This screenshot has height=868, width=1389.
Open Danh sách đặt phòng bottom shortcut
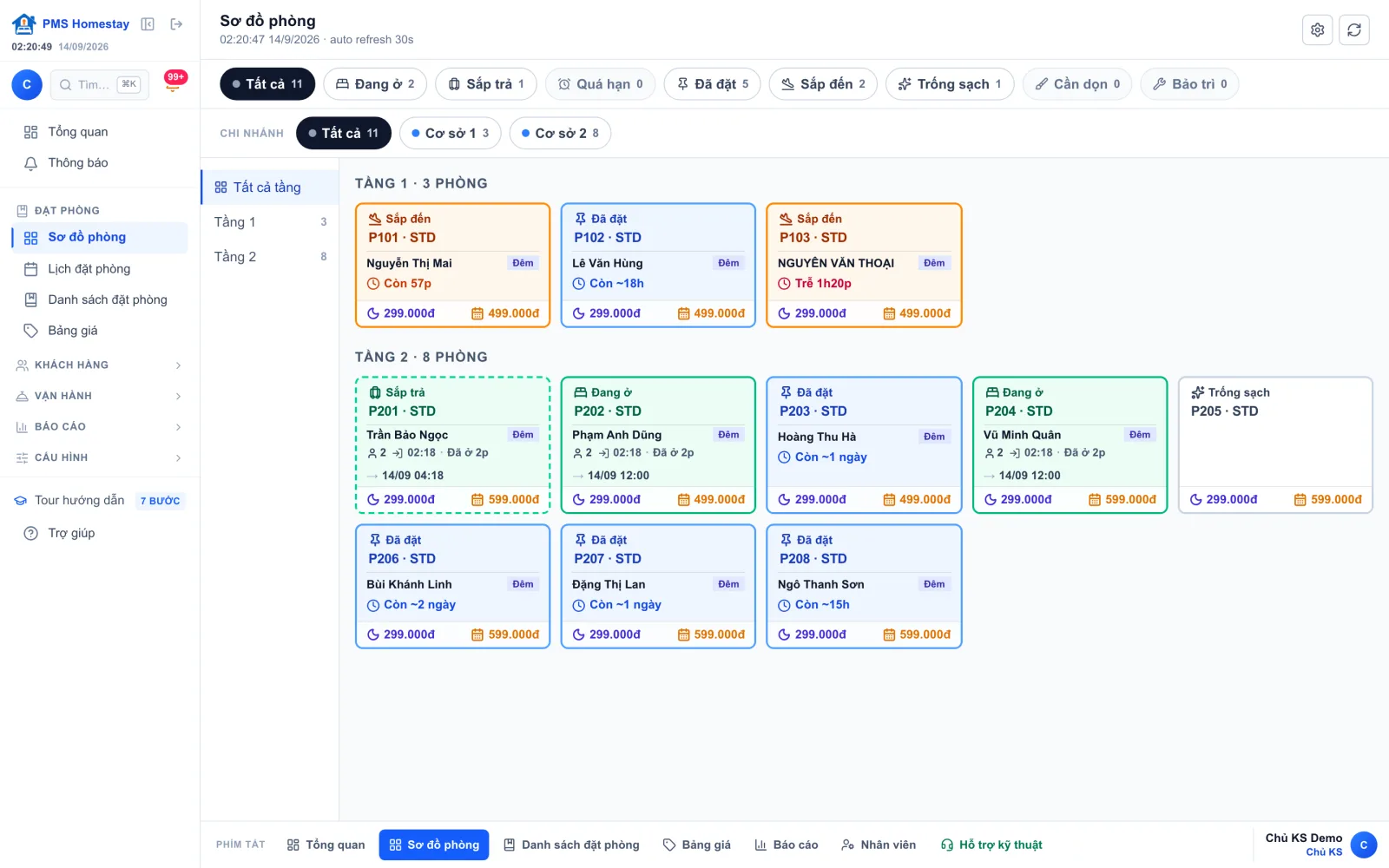(572, 845)
